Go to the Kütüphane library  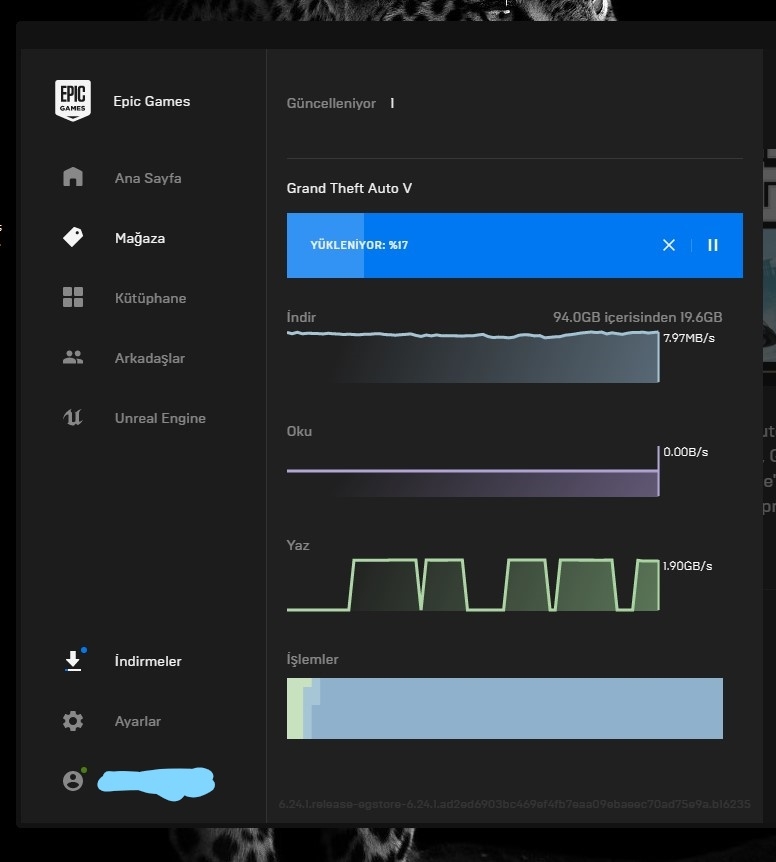point(151,298)
